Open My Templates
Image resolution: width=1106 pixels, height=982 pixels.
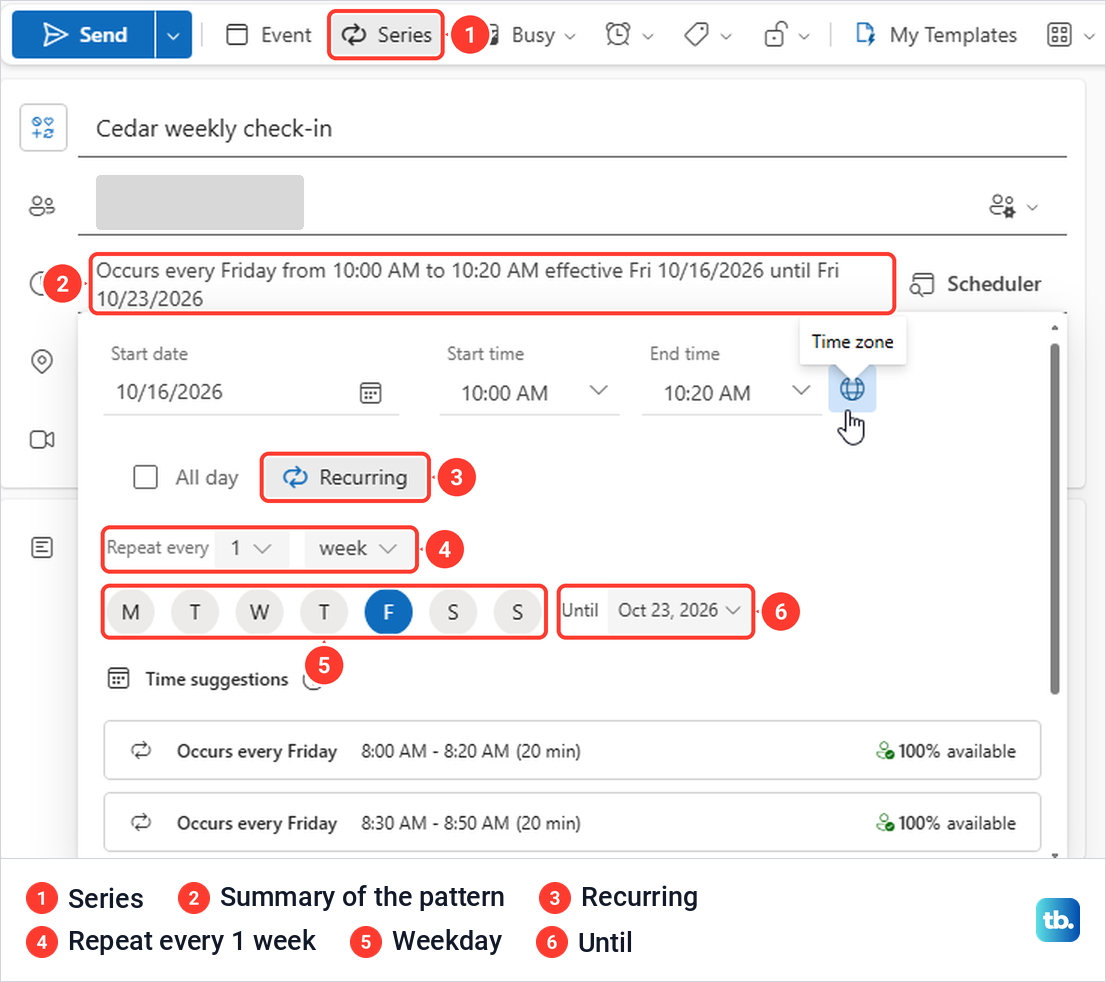tap(936, 35)
